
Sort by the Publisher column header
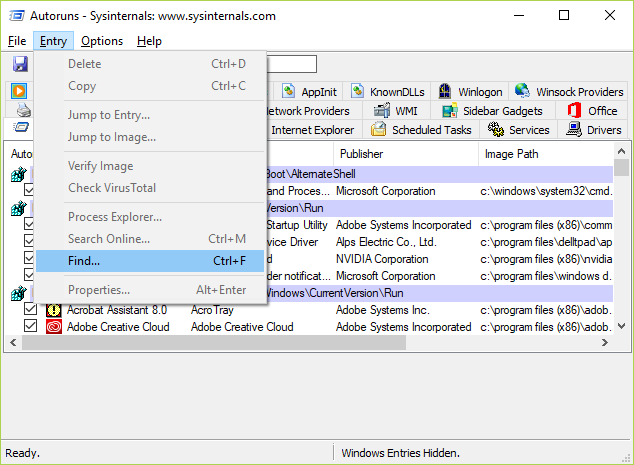coord(406,154)
